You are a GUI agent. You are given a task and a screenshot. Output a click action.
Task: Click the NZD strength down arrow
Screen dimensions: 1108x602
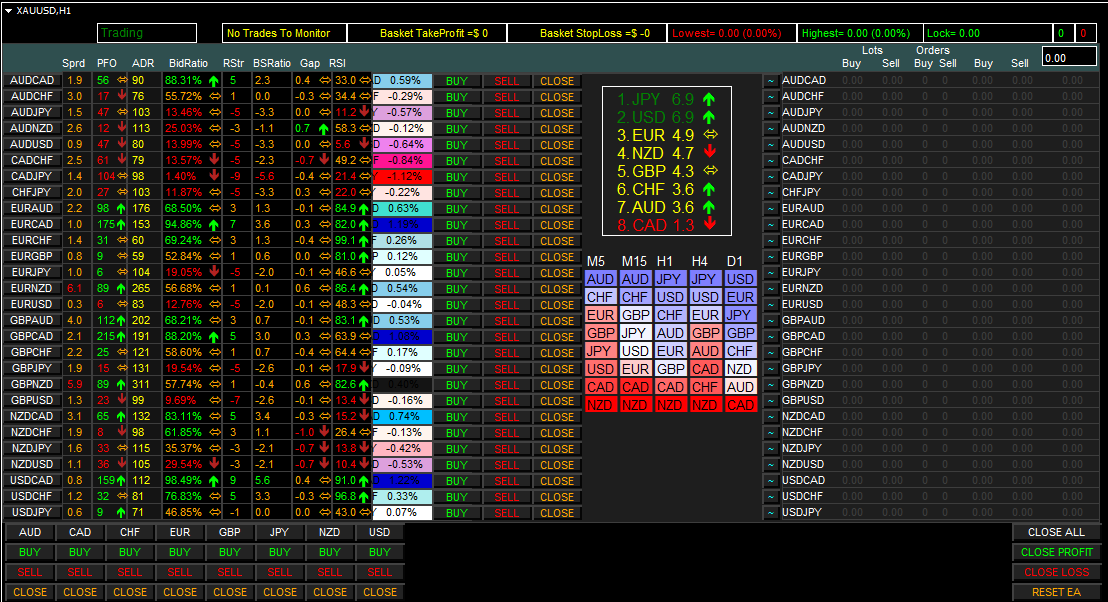709,153
